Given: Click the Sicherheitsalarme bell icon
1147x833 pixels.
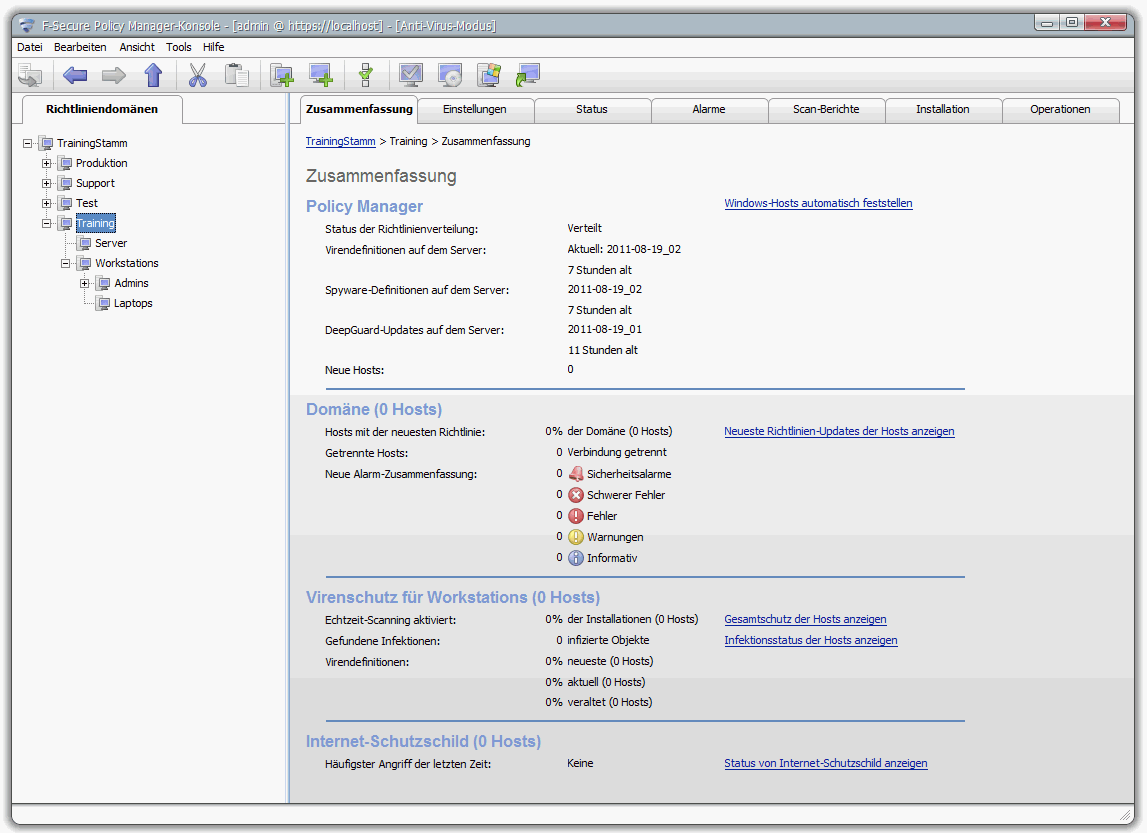Looking at the screenshot, I should pos(576,474).
